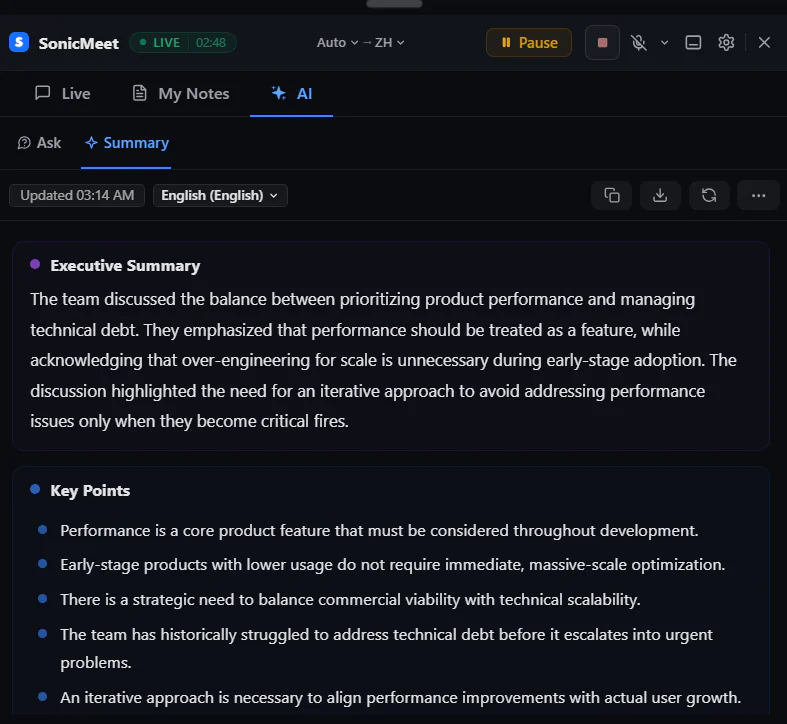Screen dimensions: 787x724
Task: Click the LIVE status indicator
Action: pos(160,43)
